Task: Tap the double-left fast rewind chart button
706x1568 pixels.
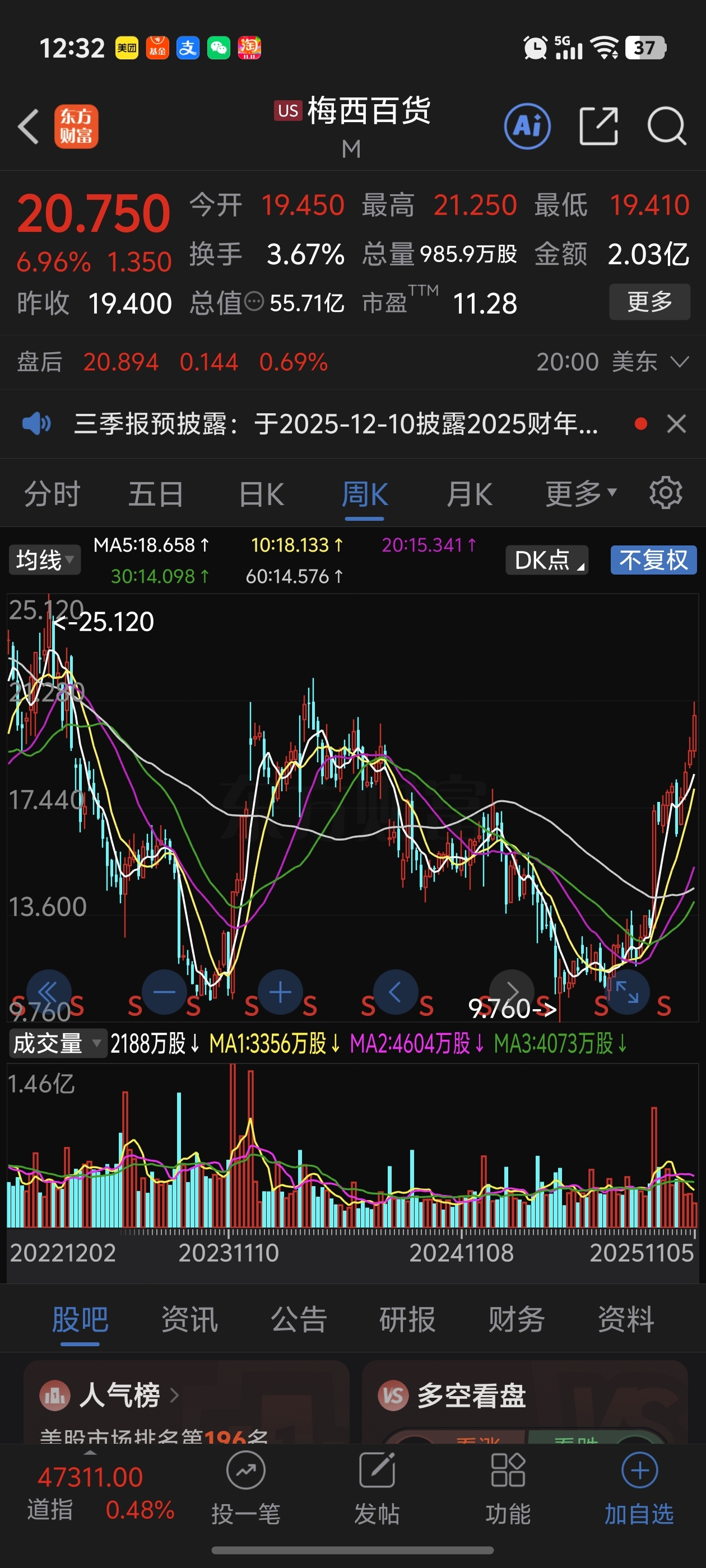Action: tap(49, 992)
